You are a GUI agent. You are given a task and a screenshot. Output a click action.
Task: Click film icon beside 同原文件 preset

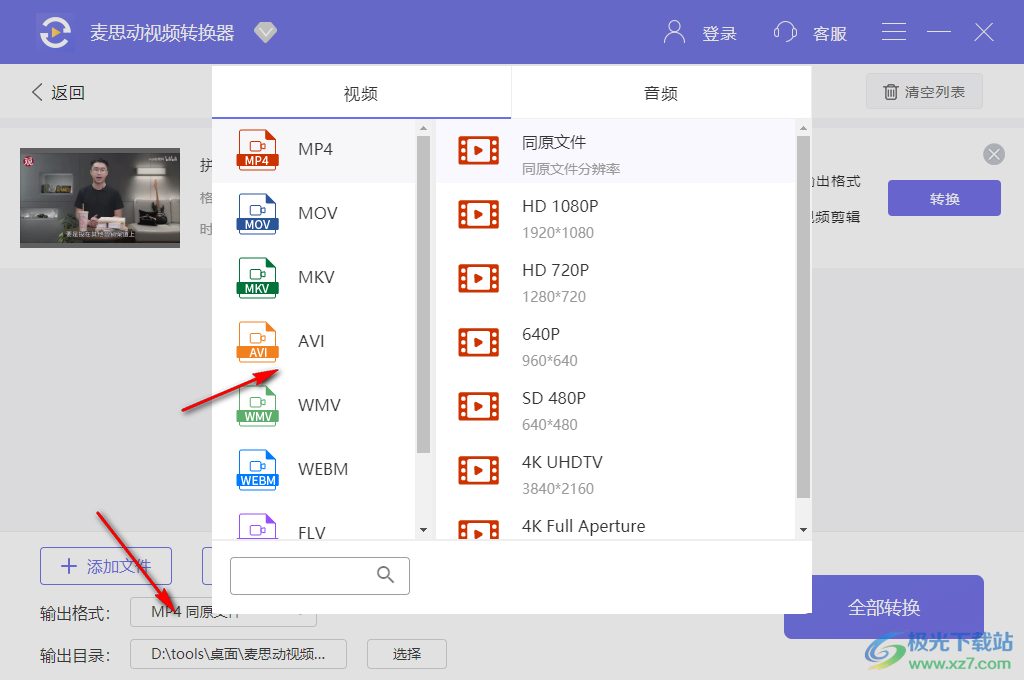[x=478, y=150]
